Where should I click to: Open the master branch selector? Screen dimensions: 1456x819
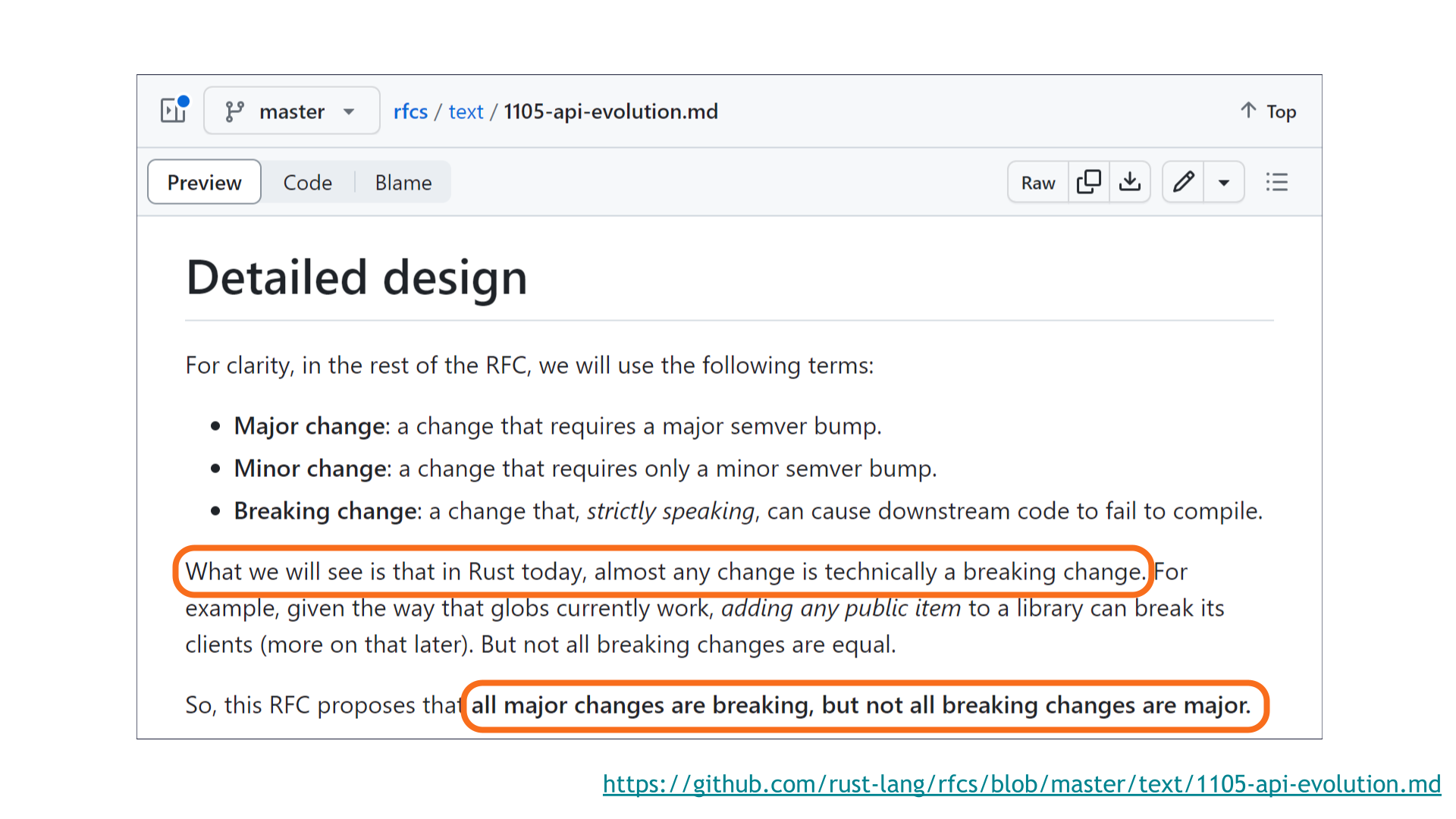291,111
